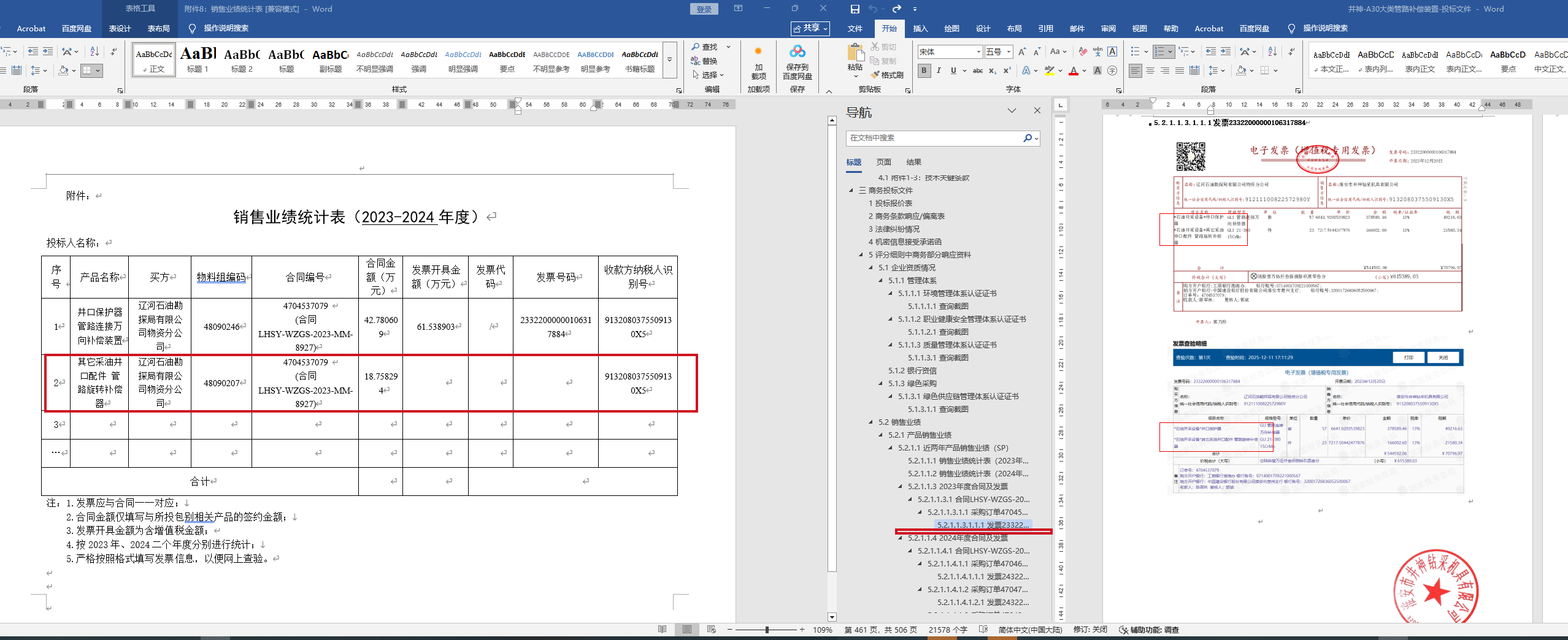Collapse the 5.2 销售业绩 tree node

(x=870, y=422)
